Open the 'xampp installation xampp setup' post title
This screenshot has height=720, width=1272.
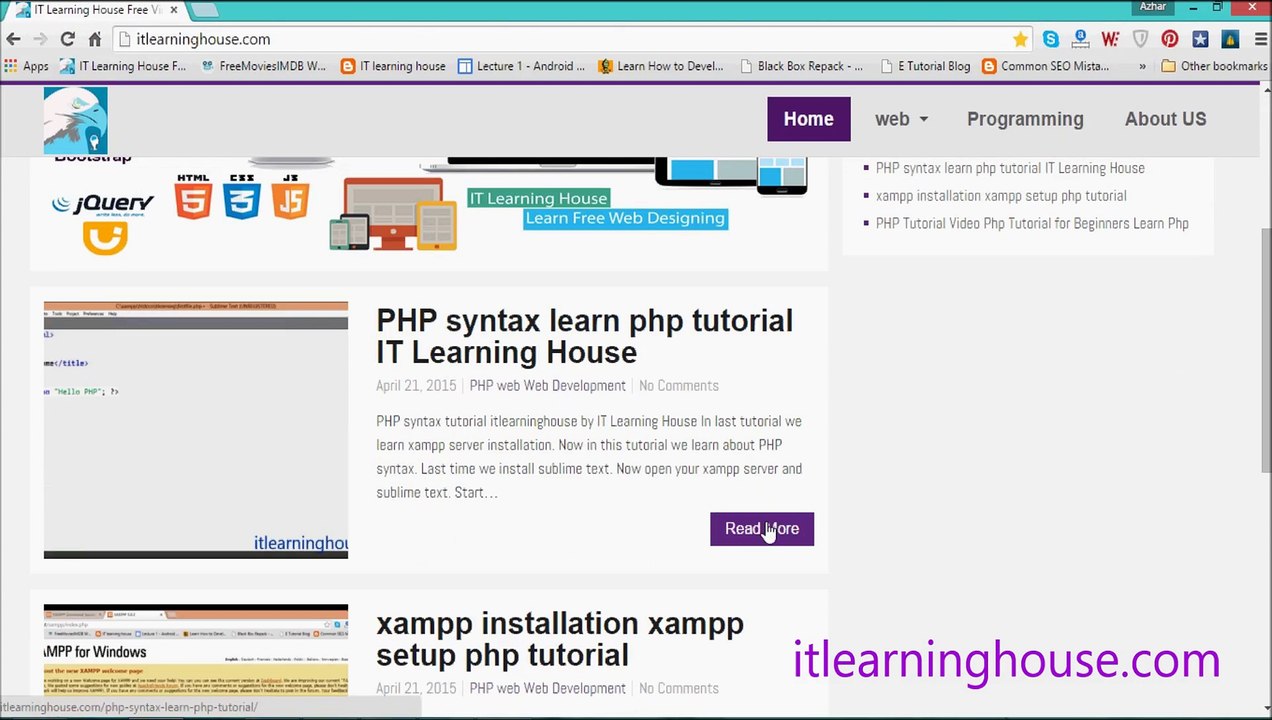tap(560, 639)
